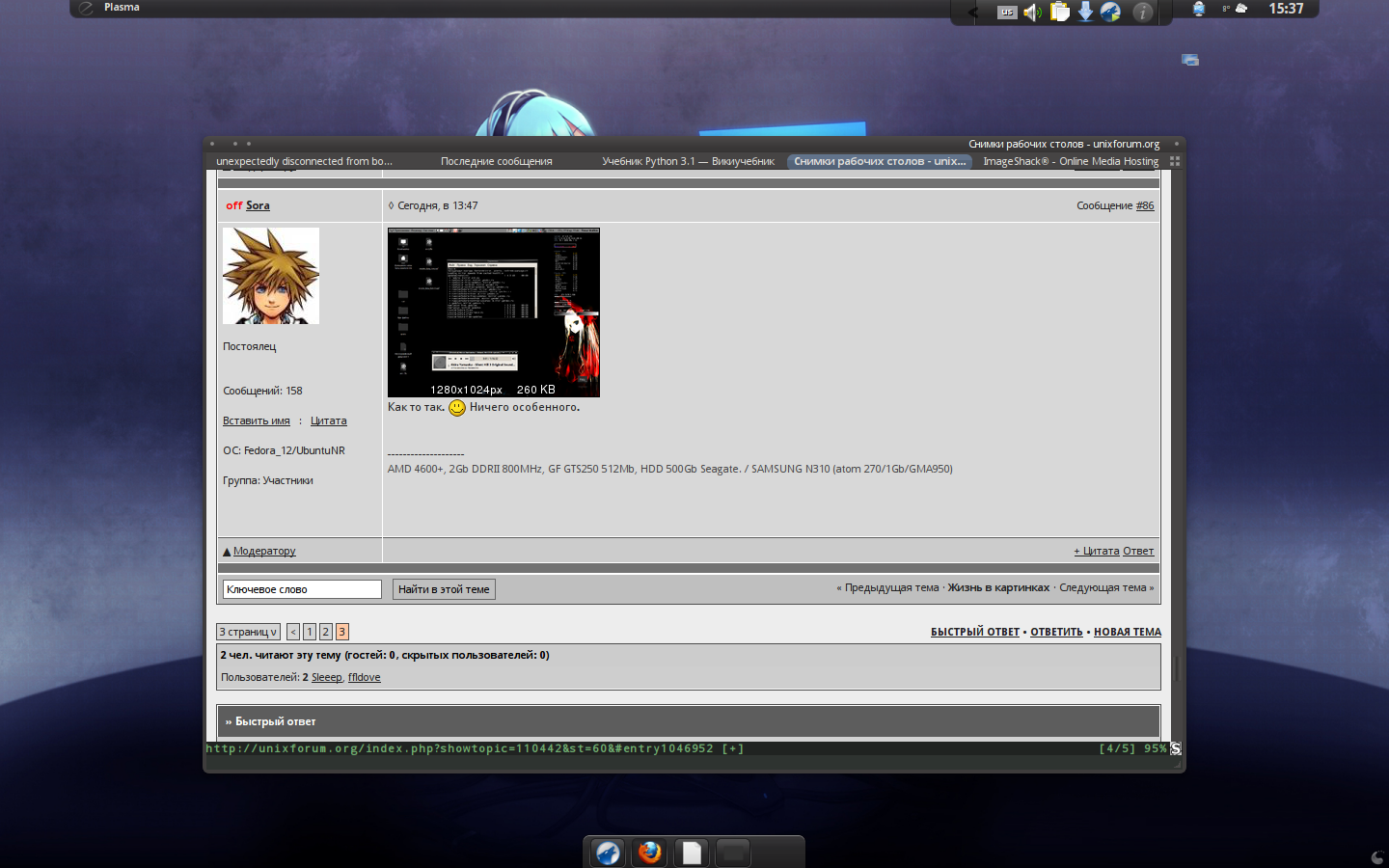This screenshot has width=1389, height=868.
Task: Select the 'Снимки рабочих столов - unix...' tab
Action: (880, 161)
